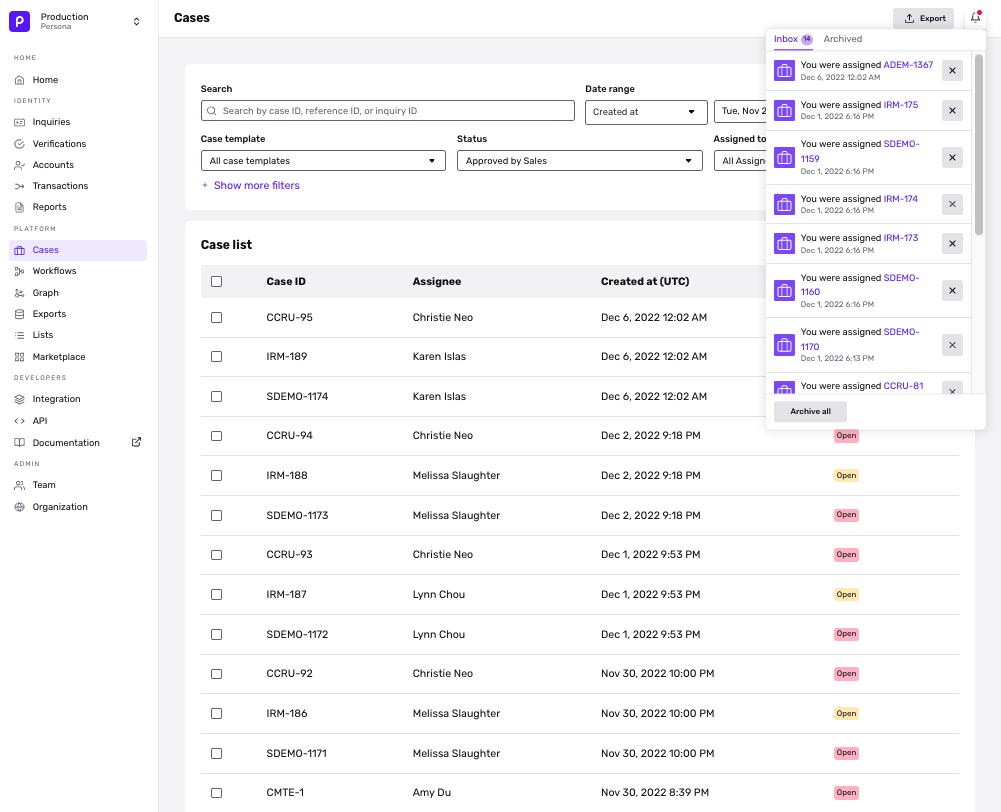Image resolution: width=1001 pixels, height=812 pixels.
Task: Open Integration in the sidebar
Action: point(79,399)
